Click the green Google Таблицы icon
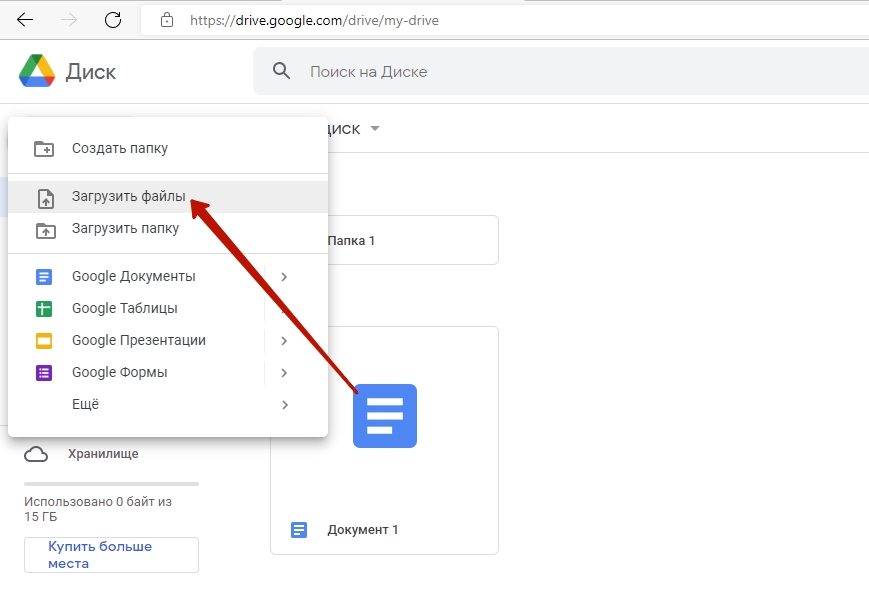Screen dimensions: 869x616 tap(44, 309)
